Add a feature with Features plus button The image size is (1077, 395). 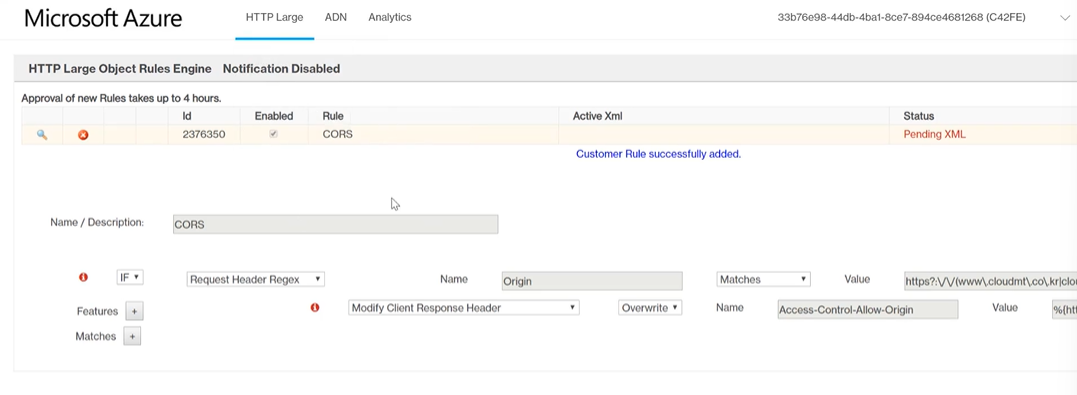coord(134,311)
